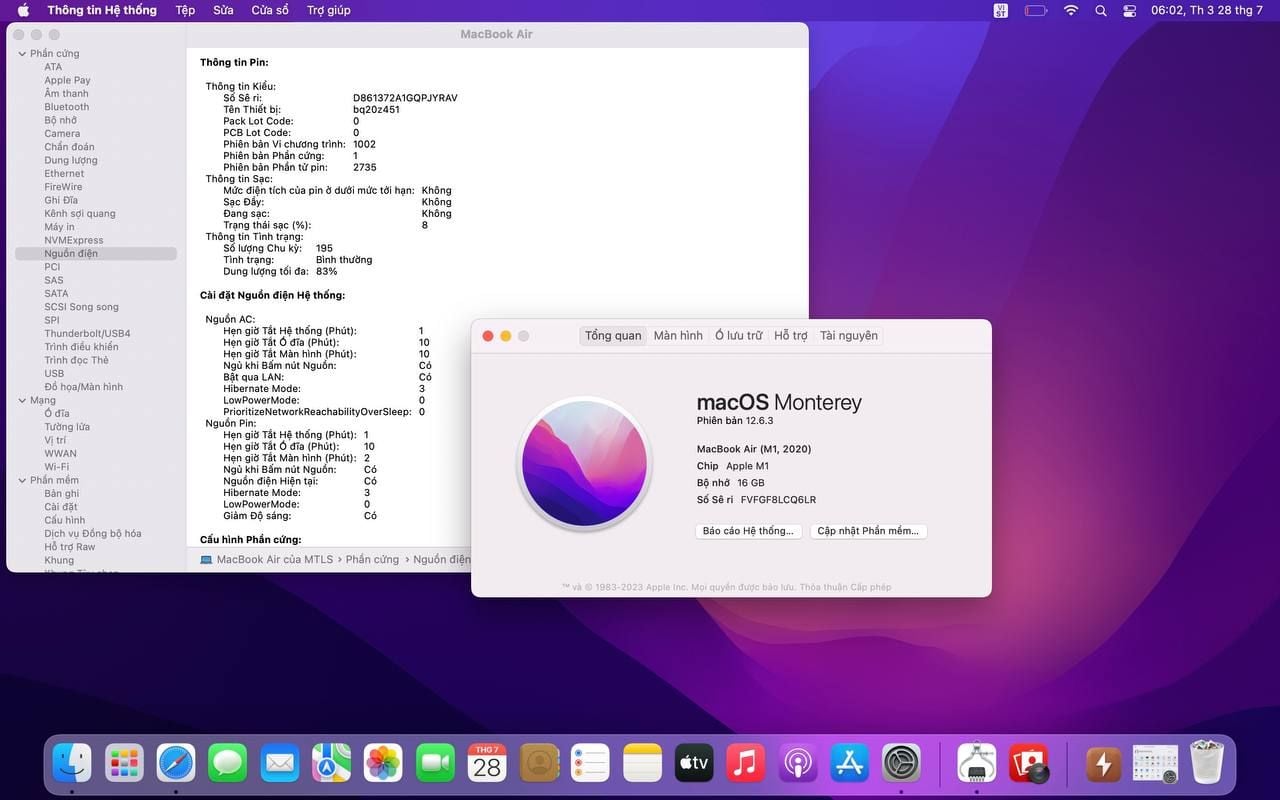Open the Trợ giúp menu
The height and width of the screenshot is (800, 1280).
coord(329,10)
